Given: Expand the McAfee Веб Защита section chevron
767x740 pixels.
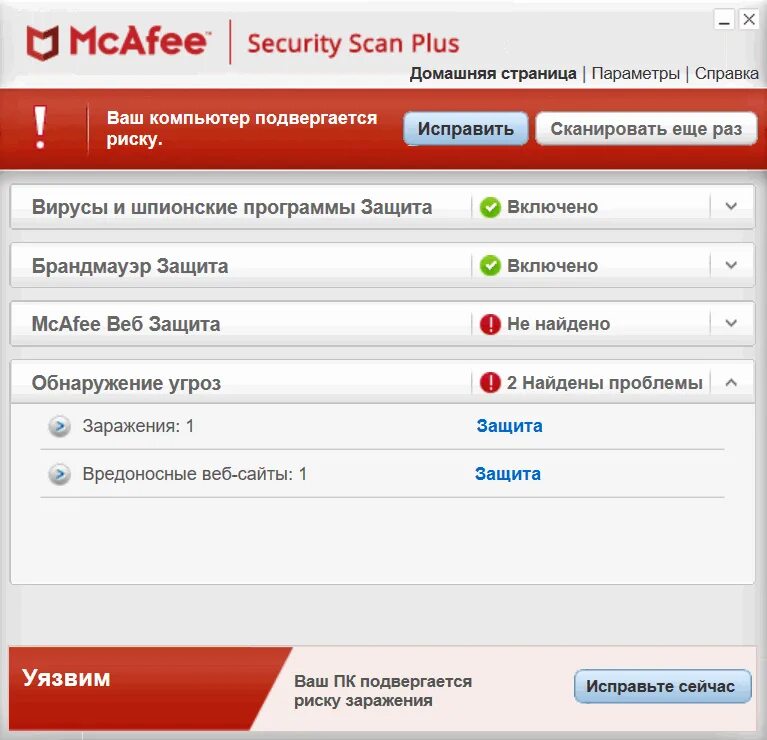Looking at the screenshot, I should [x=731, y=323].
